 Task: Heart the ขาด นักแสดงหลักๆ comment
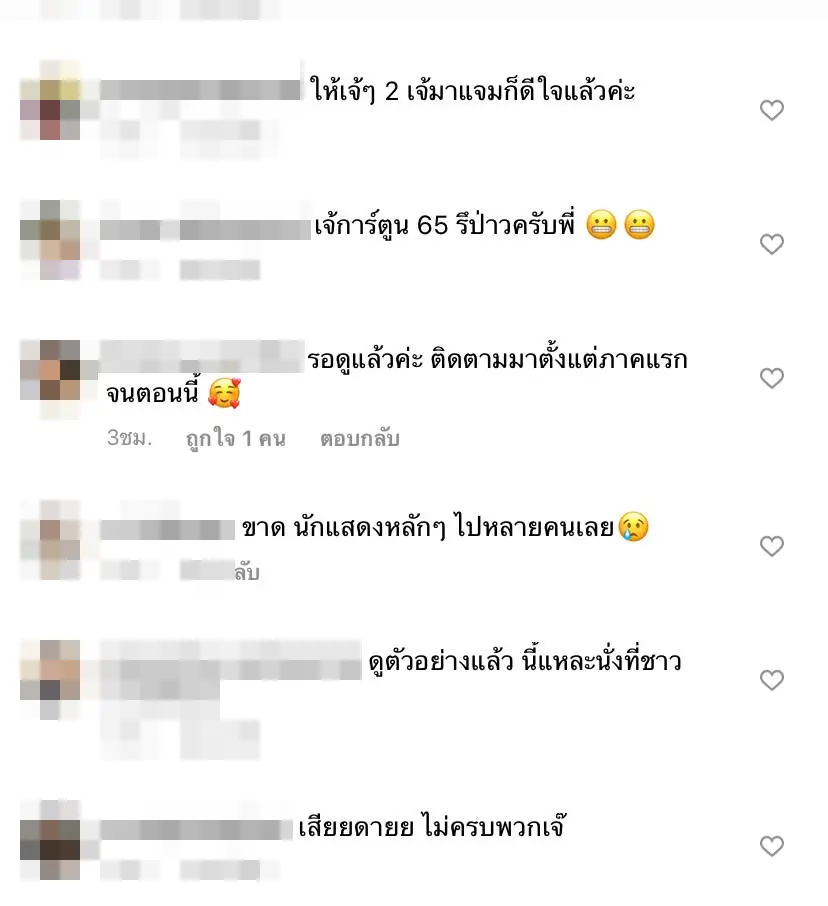click(771, 546)
